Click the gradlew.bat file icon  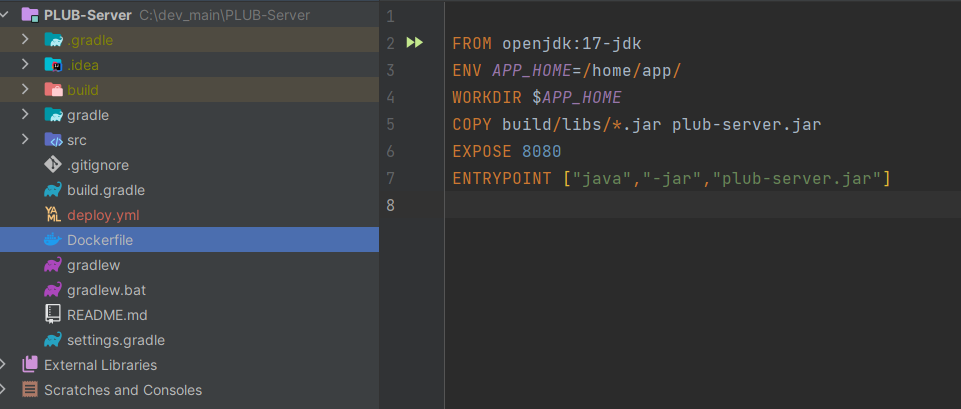pos(53,290)
